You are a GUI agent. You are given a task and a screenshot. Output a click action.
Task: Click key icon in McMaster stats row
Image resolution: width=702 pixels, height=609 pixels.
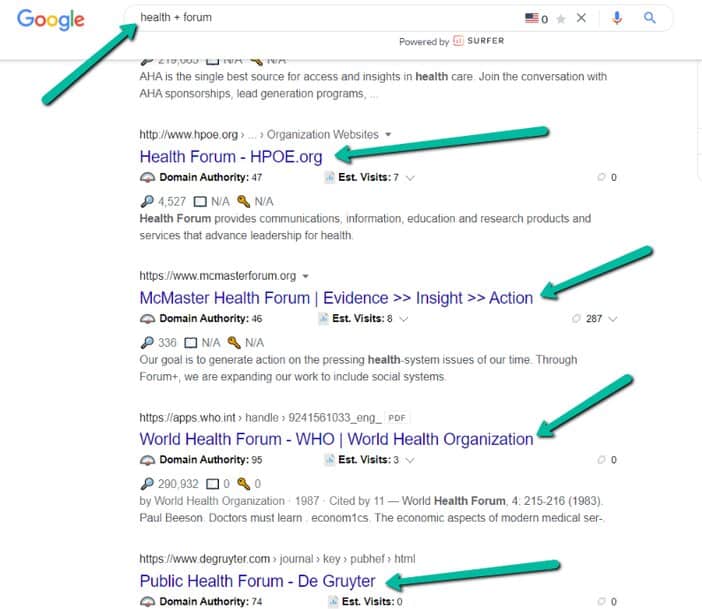point(234,343)
